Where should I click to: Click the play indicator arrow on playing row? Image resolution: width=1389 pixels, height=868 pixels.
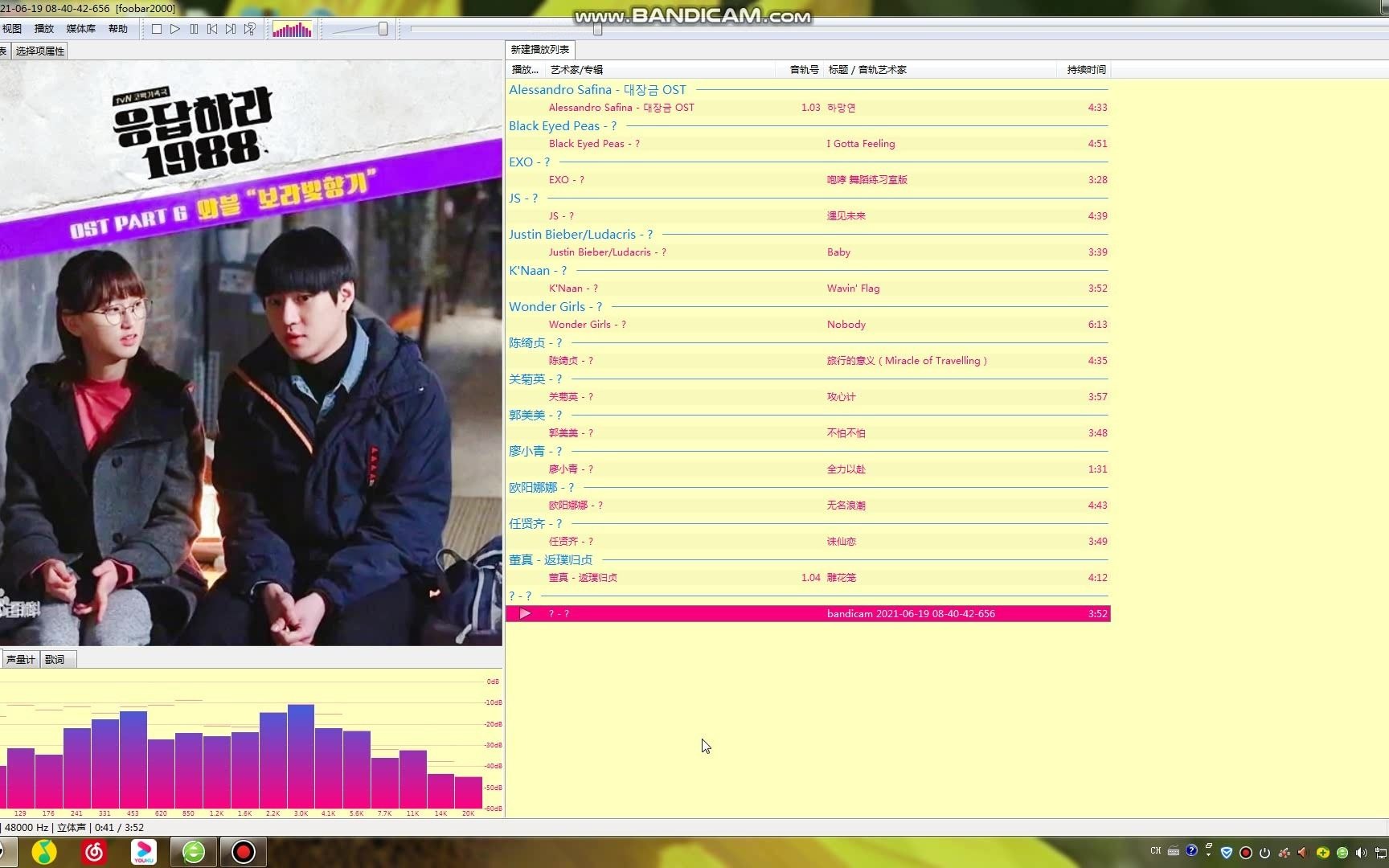(x=525, y=614)
